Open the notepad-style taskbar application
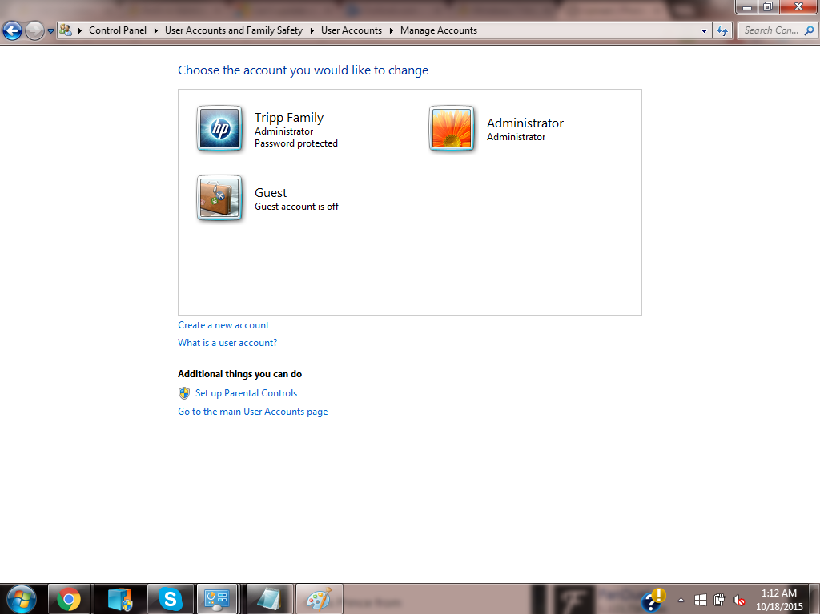Image resolution: width=821 pixels, height=614 pixels. [269, 599]
